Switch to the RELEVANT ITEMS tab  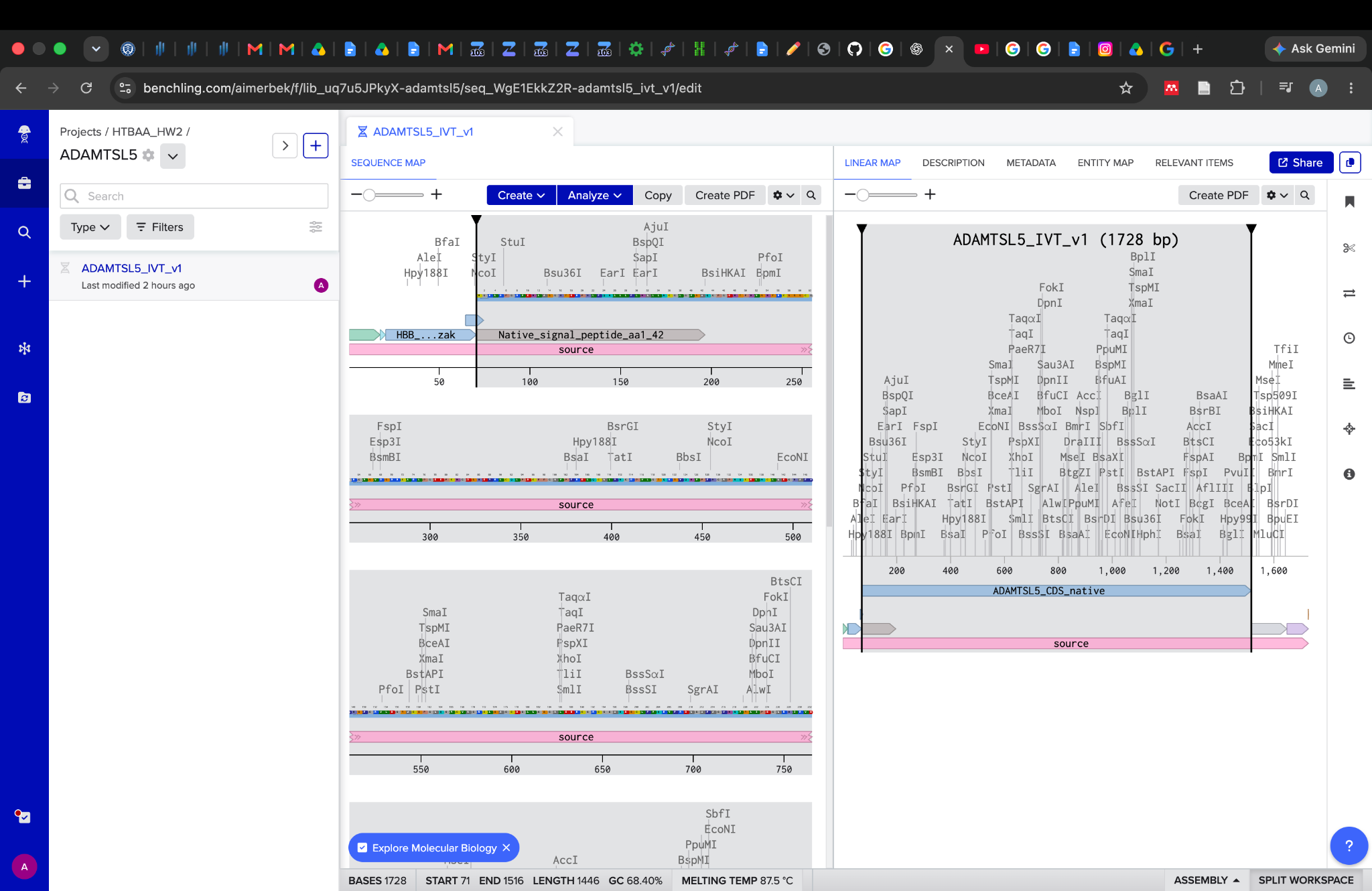[1194, 163]
